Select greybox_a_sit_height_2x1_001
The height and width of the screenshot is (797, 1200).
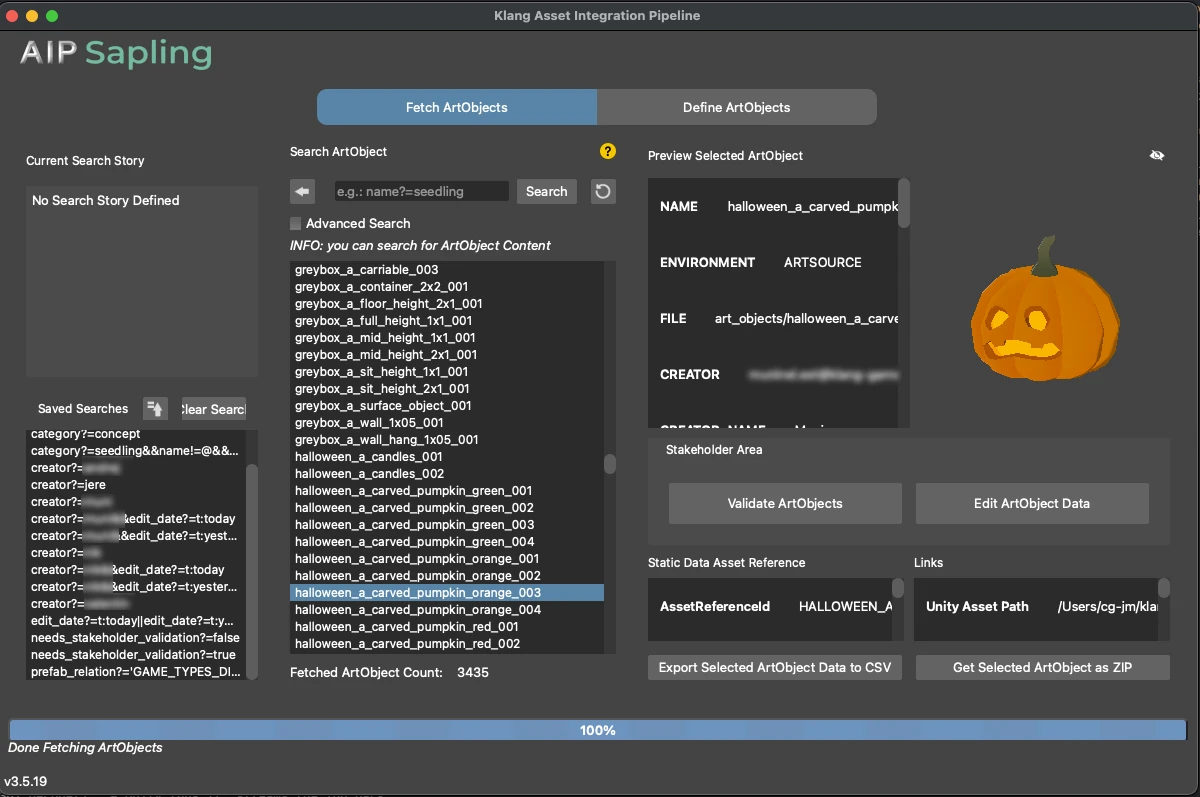447,389
